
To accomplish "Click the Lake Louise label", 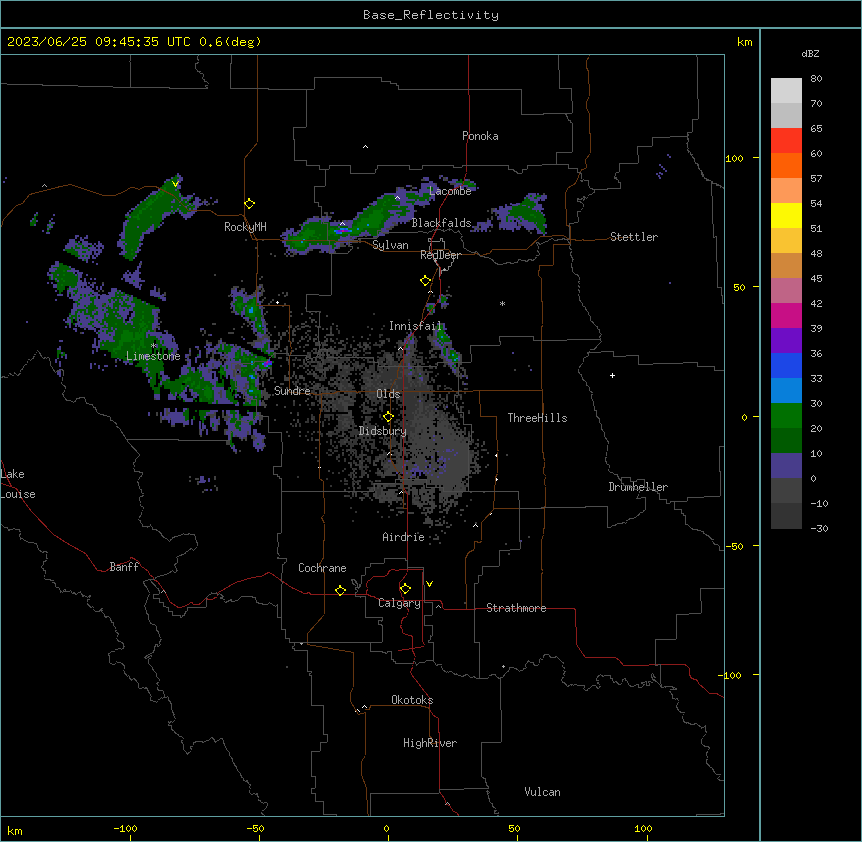I will click(x=18, y=484).
